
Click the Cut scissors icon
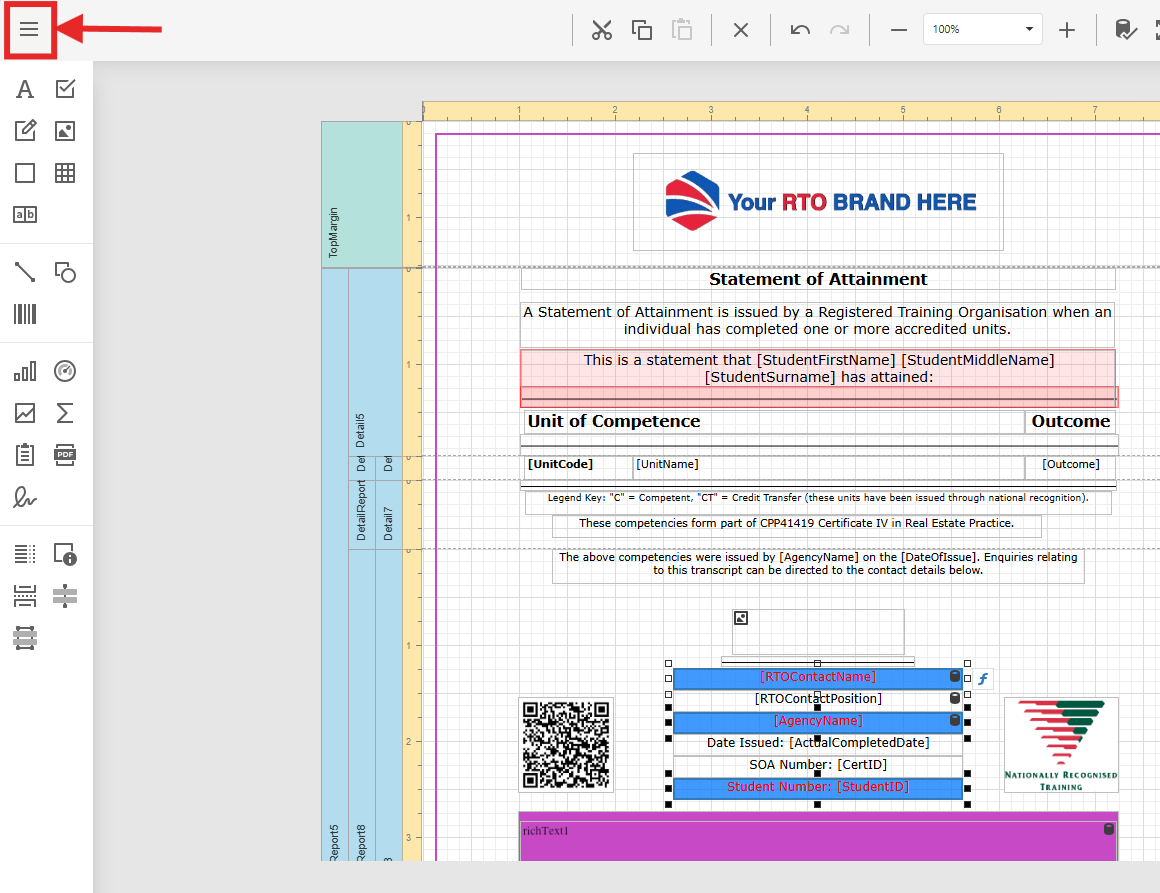click(601, 30)
